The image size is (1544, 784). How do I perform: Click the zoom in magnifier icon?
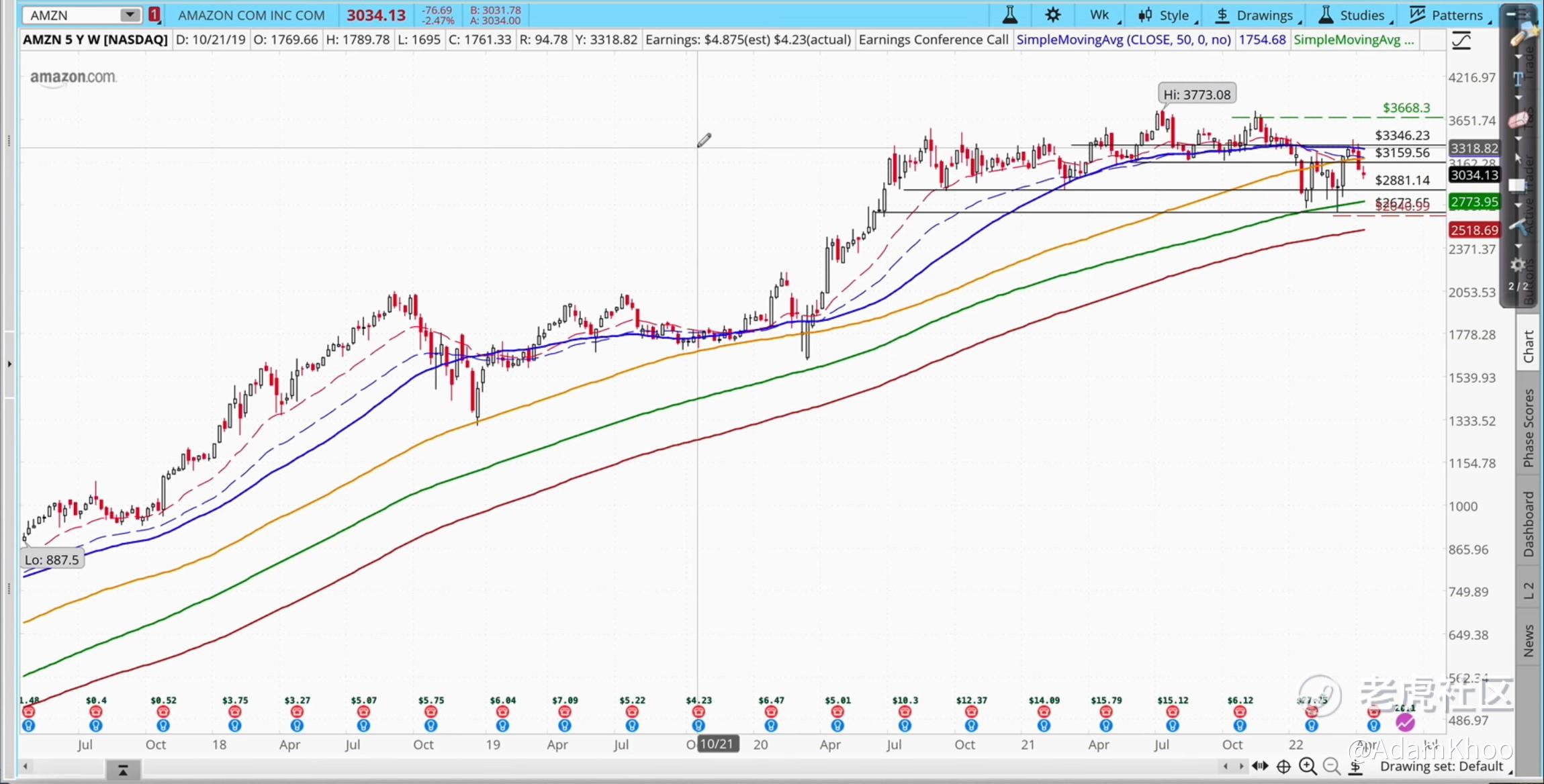[x=1307, y=766]
